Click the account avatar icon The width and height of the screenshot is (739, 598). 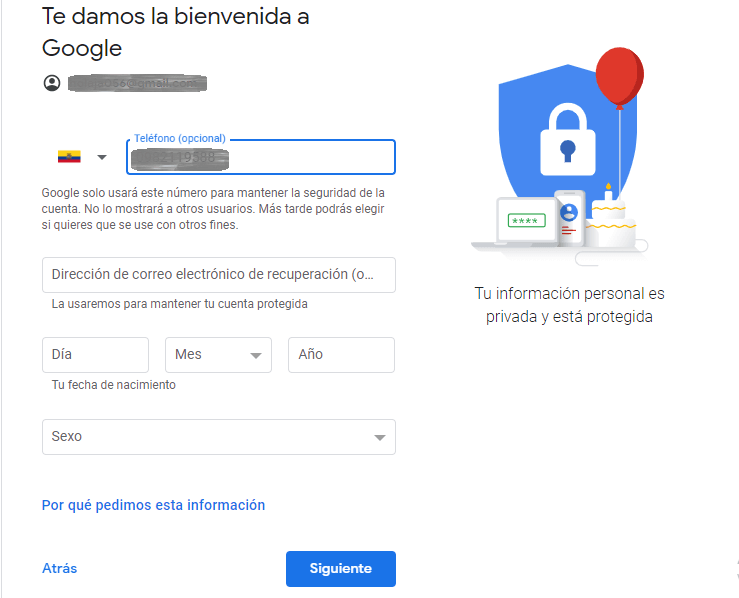[x=52, y=83]
